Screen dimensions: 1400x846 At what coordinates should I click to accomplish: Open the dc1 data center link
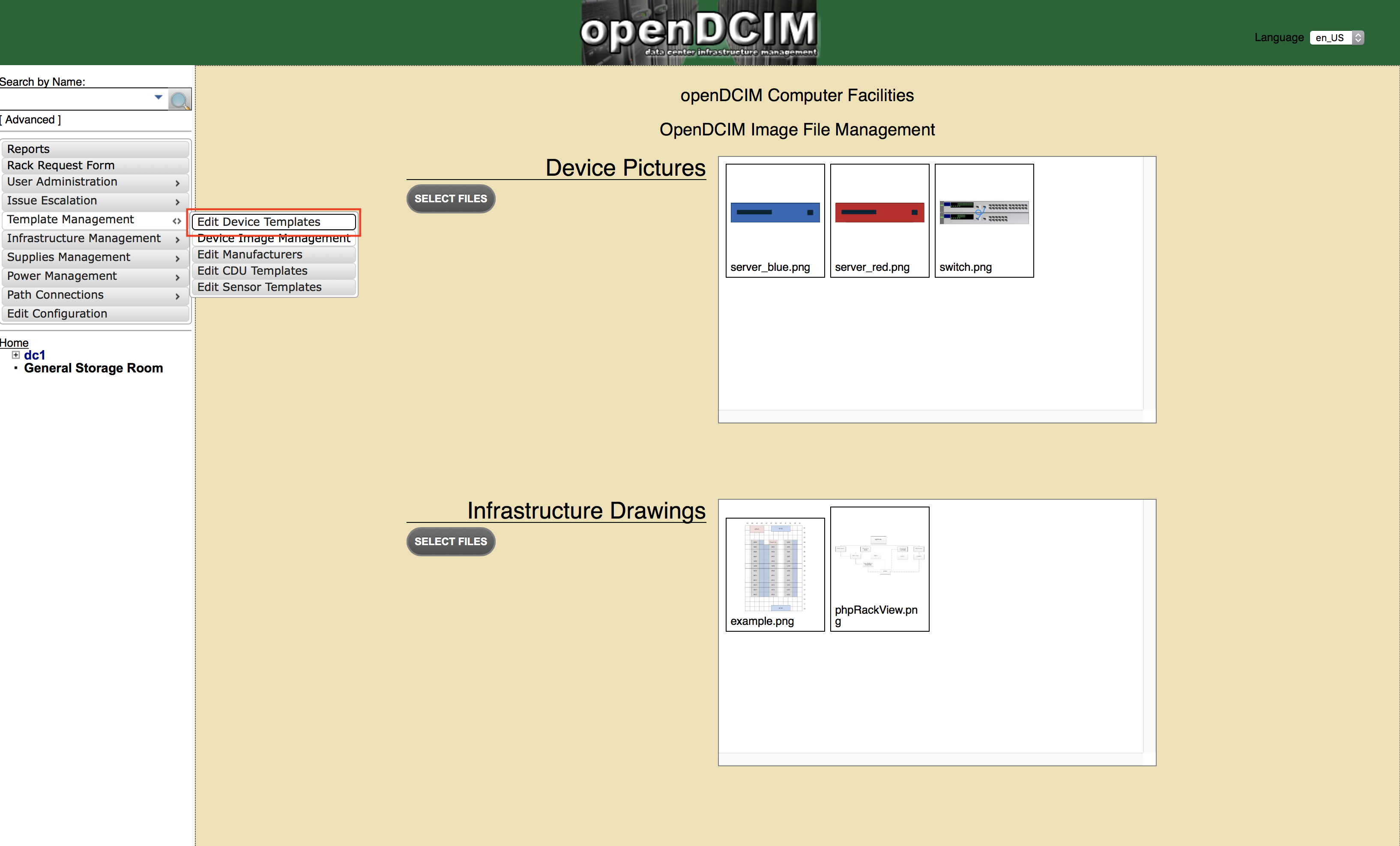pos(35,355)
